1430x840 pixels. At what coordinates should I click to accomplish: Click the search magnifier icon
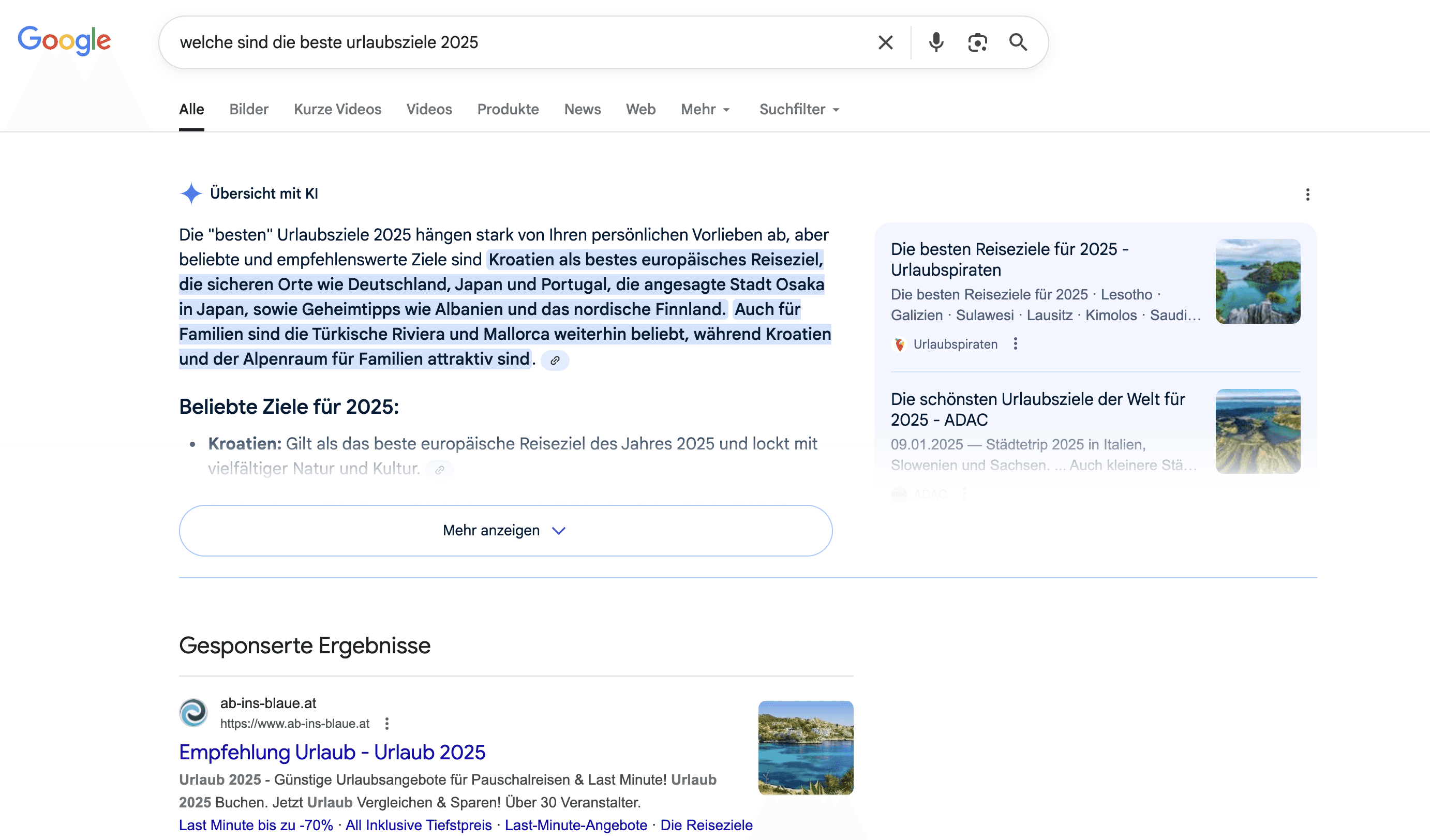1018,42
